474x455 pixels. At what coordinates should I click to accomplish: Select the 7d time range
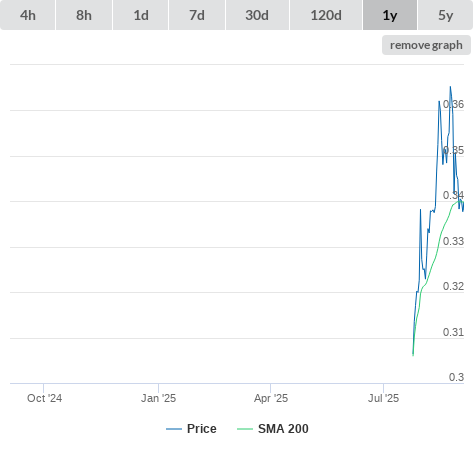tap(197, 15)
